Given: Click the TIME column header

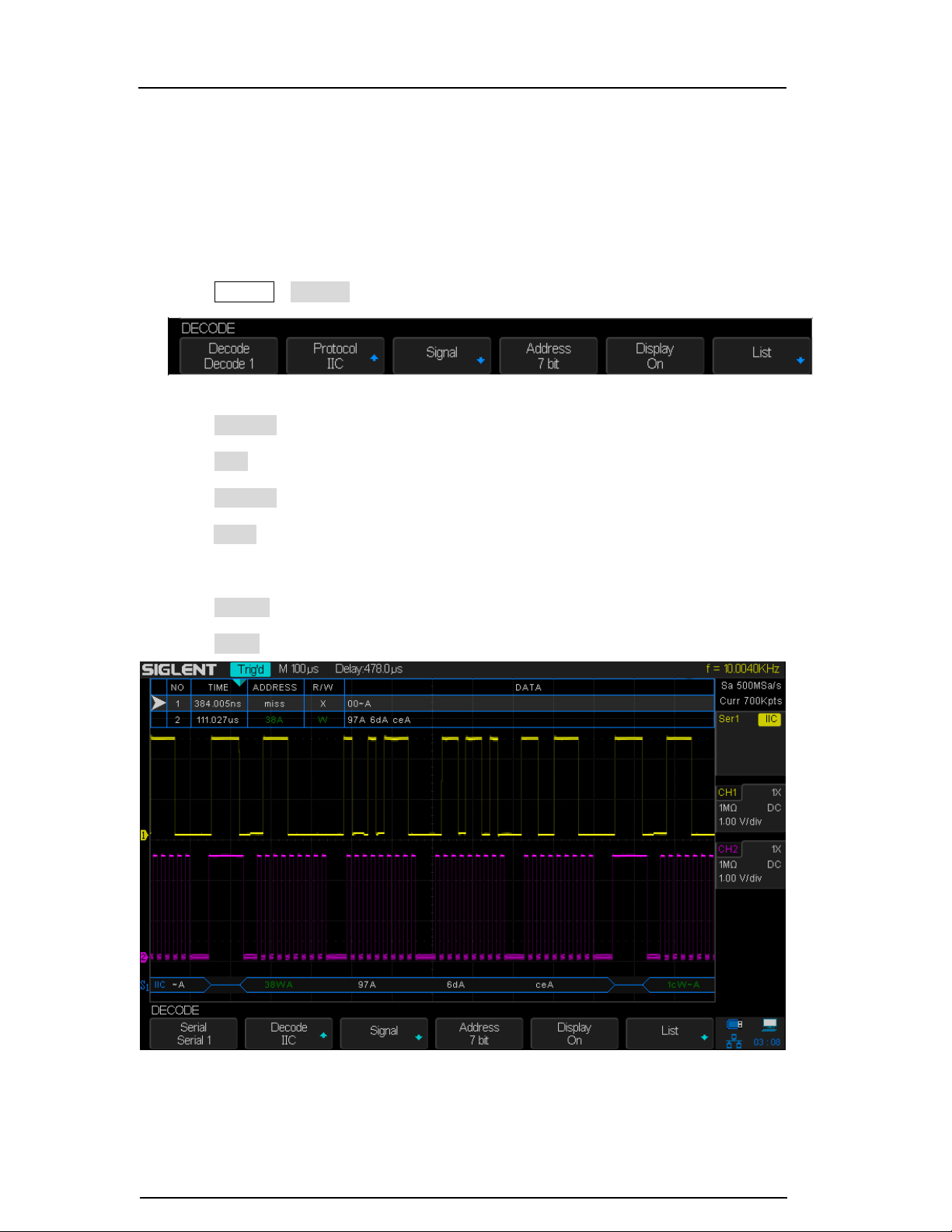Looking at the screenshot, I should point(218,687).
